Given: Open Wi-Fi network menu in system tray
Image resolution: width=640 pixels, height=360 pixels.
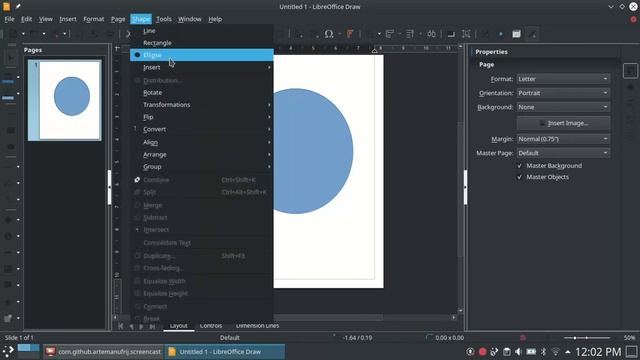Looking at the screenshot, I should (x=556, y=352).
